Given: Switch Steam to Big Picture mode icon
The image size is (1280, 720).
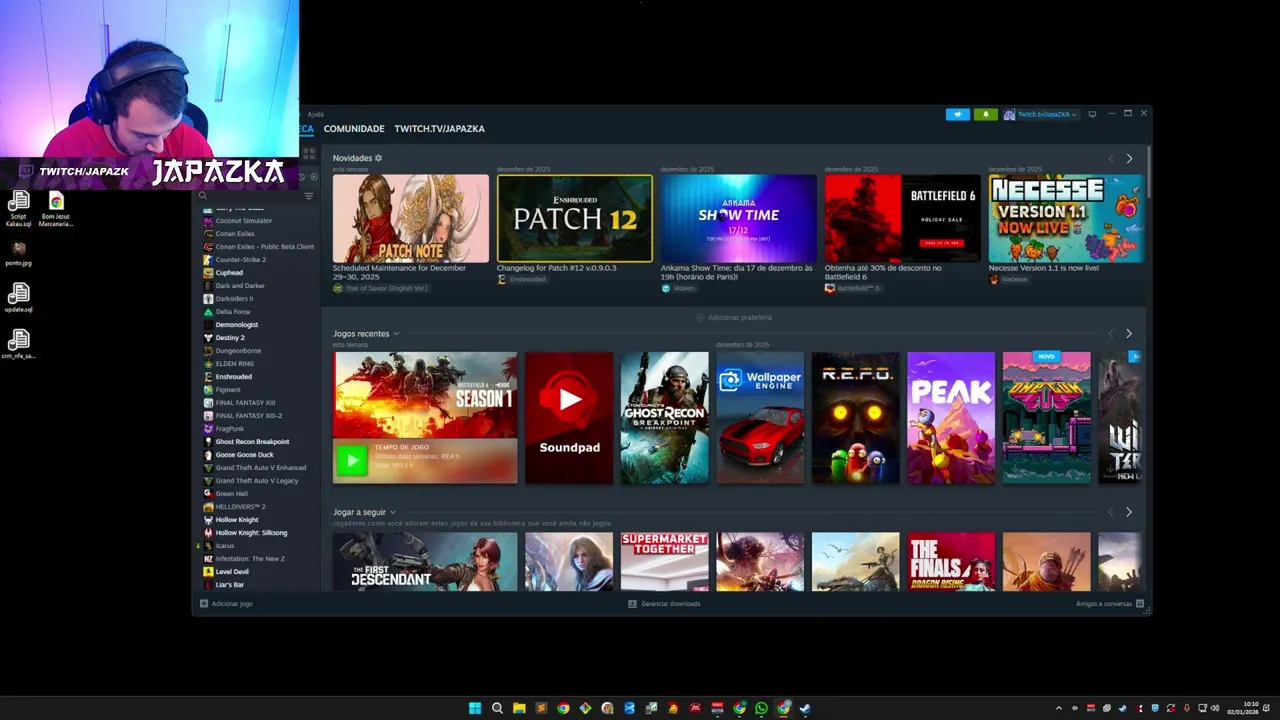Looking at the screenshot, I should coord(1092,114).
